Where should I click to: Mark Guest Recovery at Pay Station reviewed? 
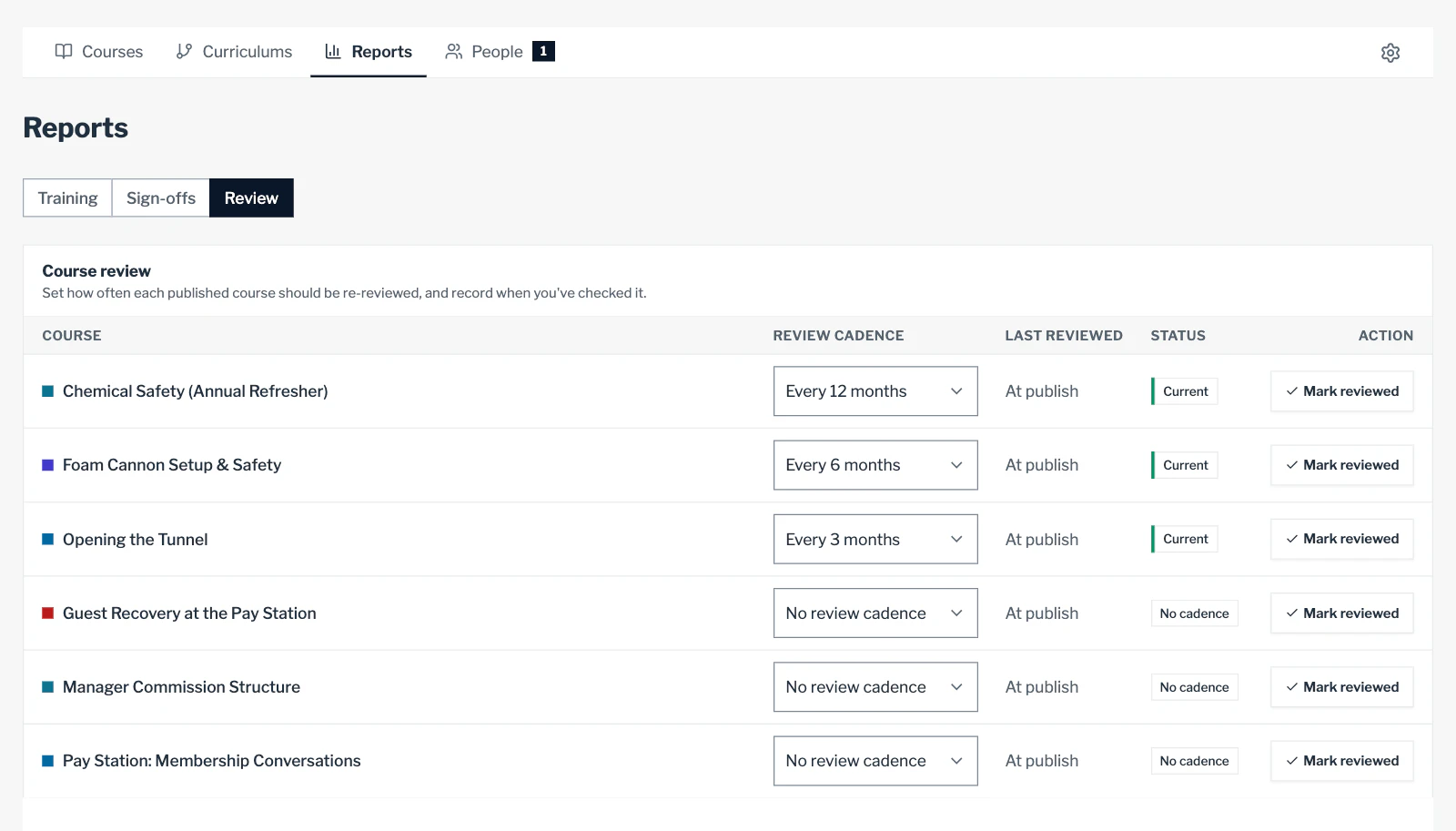pyautogui.click(x=1342, y=613)
